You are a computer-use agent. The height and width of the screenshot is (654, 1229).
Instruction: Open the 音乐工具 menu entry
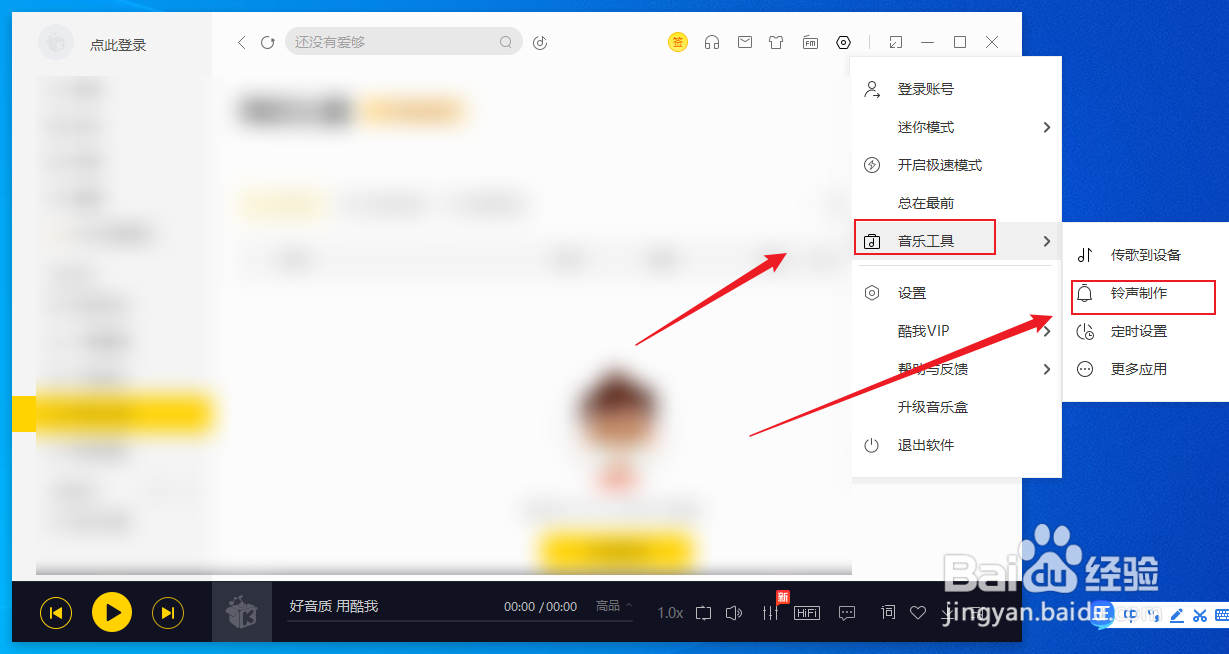tap(926, 241)
